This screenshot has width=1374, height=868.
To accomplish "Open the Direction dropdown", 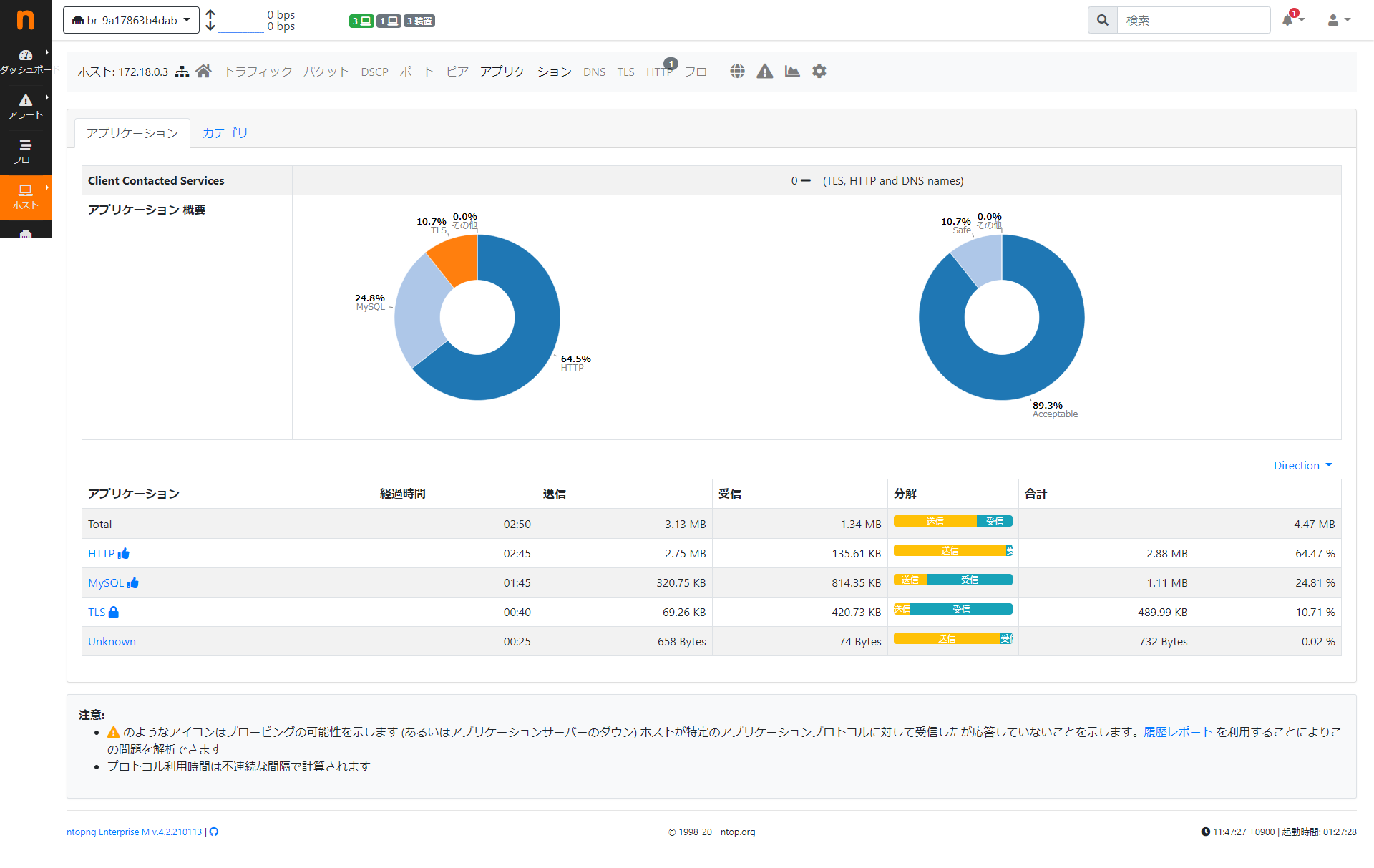I will pos(1302,465).
